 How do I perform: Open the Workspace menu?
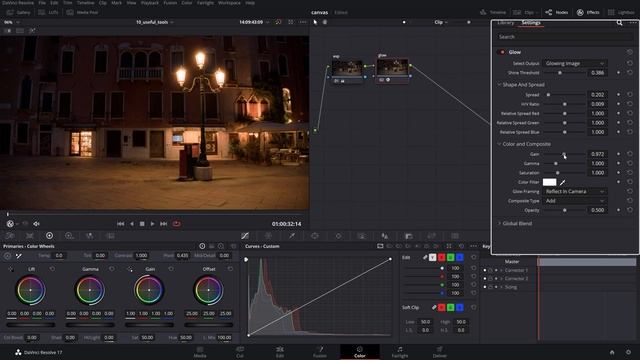coord(229,2)
